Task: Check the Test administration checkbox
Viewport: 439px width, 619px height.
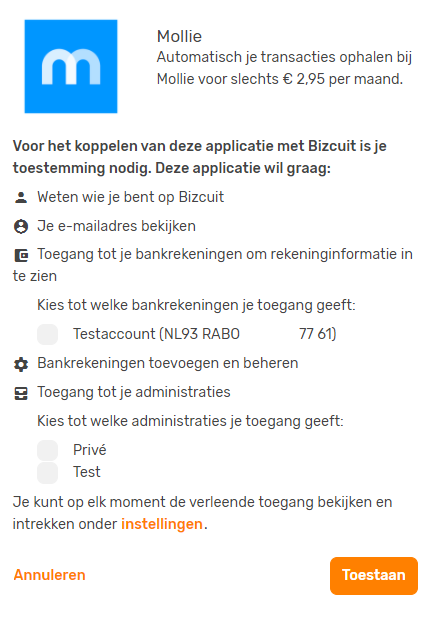Action: [x=47, y=473]
